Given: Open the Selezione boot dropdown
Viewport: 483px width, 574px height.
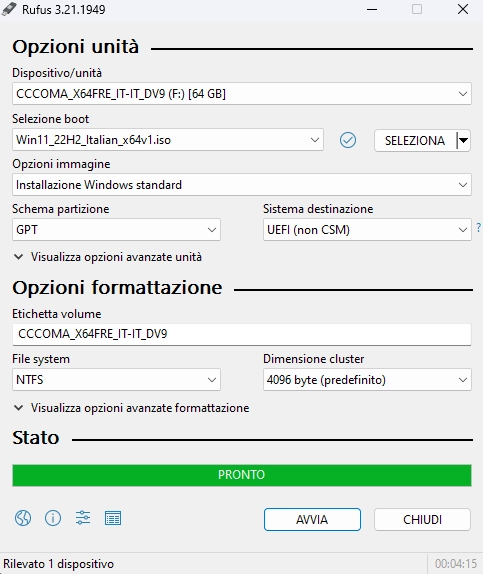Looking at the screenshot, I should click(x=168, y=139).
